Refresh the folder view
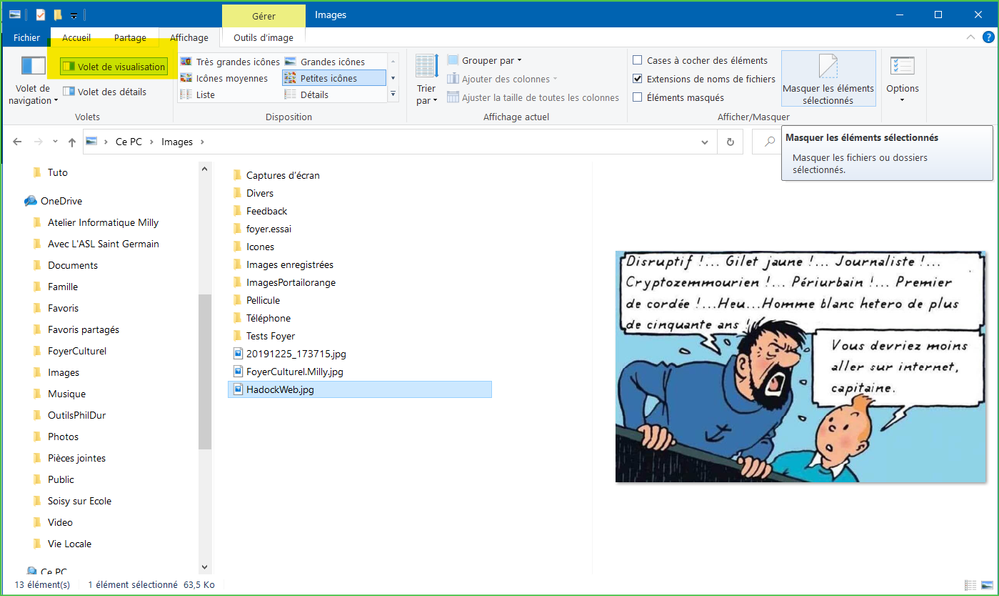This screenshot has width=999, height=596. [730, 142]
